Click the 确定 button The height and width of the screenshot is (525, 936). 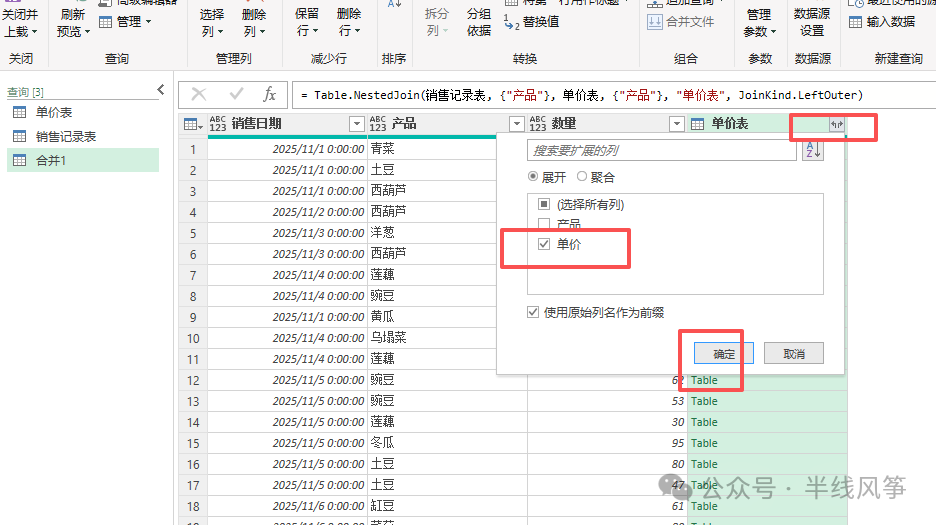click(723, 354)
